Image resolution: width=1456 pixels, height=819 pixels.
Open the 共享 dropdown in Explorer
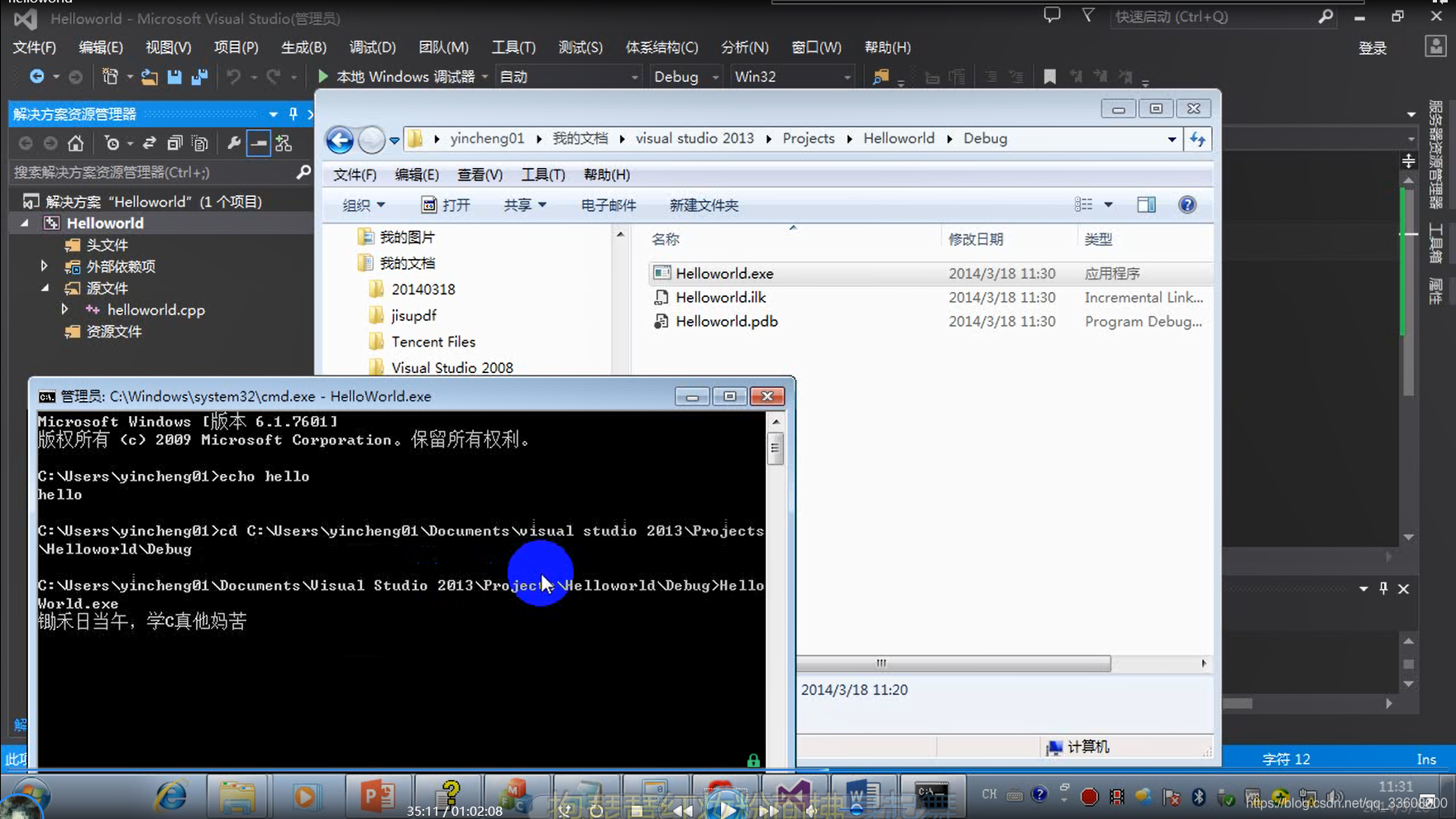pyautogui.click(x=525, y=205)
